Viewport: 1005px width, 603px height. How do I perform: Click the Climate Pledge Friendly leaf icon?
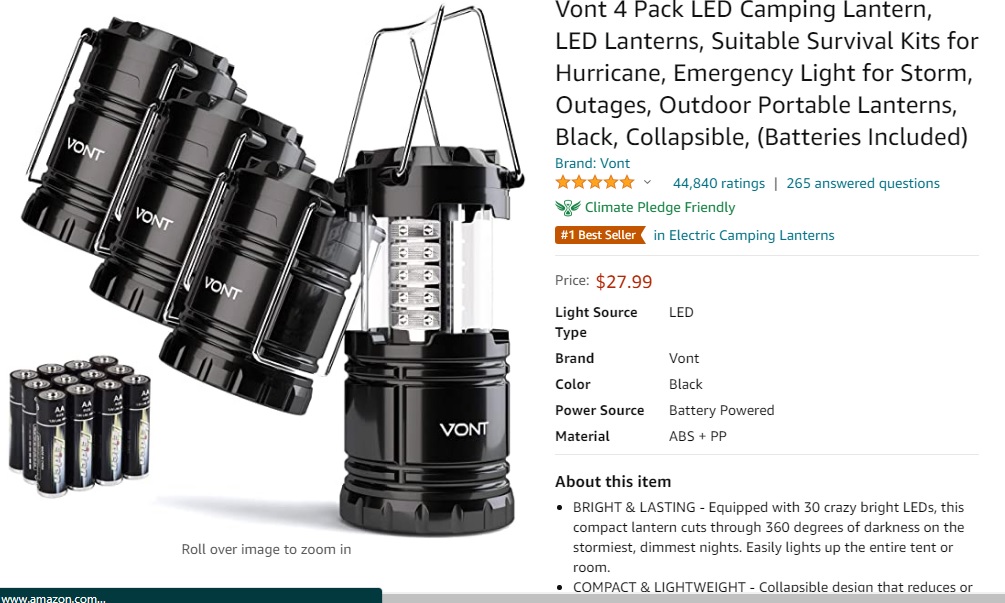point(568,208)
